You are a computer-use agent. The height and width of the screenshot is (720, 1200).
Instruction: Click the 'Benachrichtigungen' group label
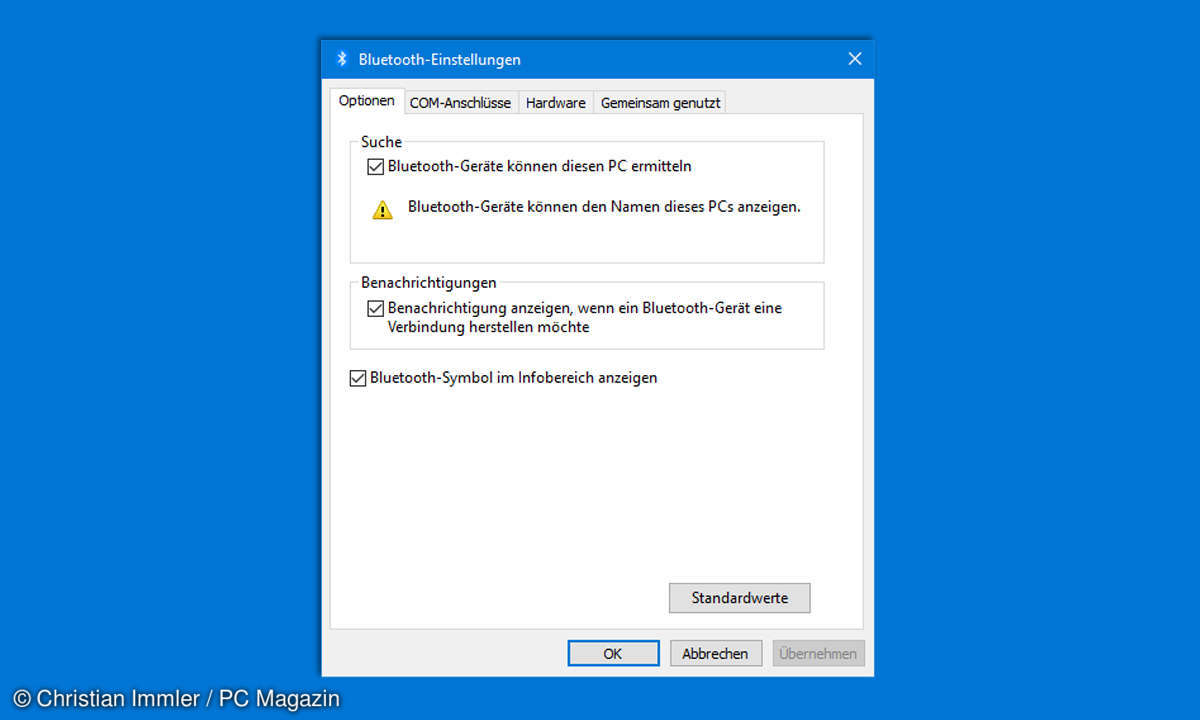tap(428, 283)
